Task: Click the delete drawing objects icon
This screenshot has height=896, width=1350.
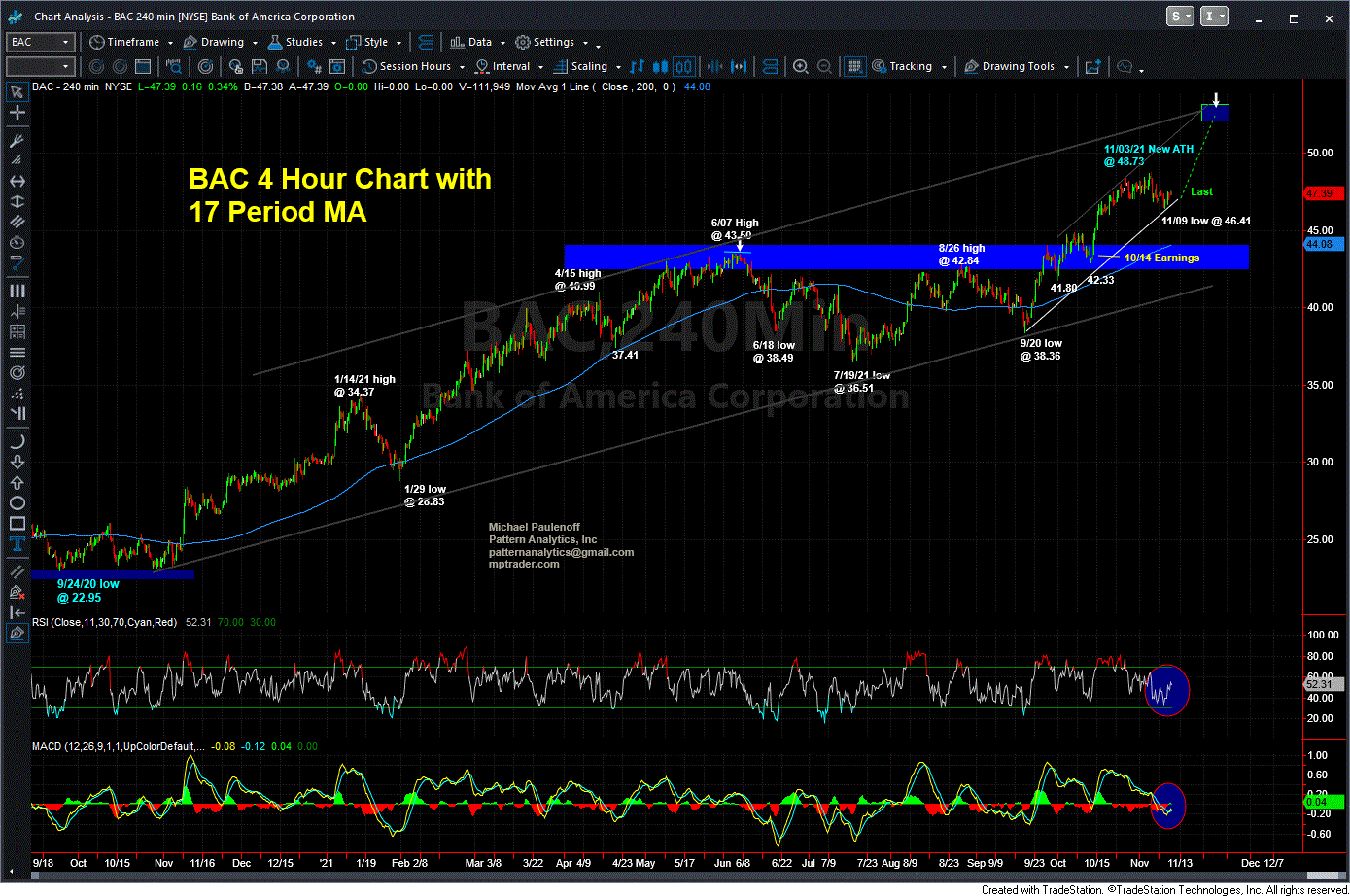Action: (17, 591)
